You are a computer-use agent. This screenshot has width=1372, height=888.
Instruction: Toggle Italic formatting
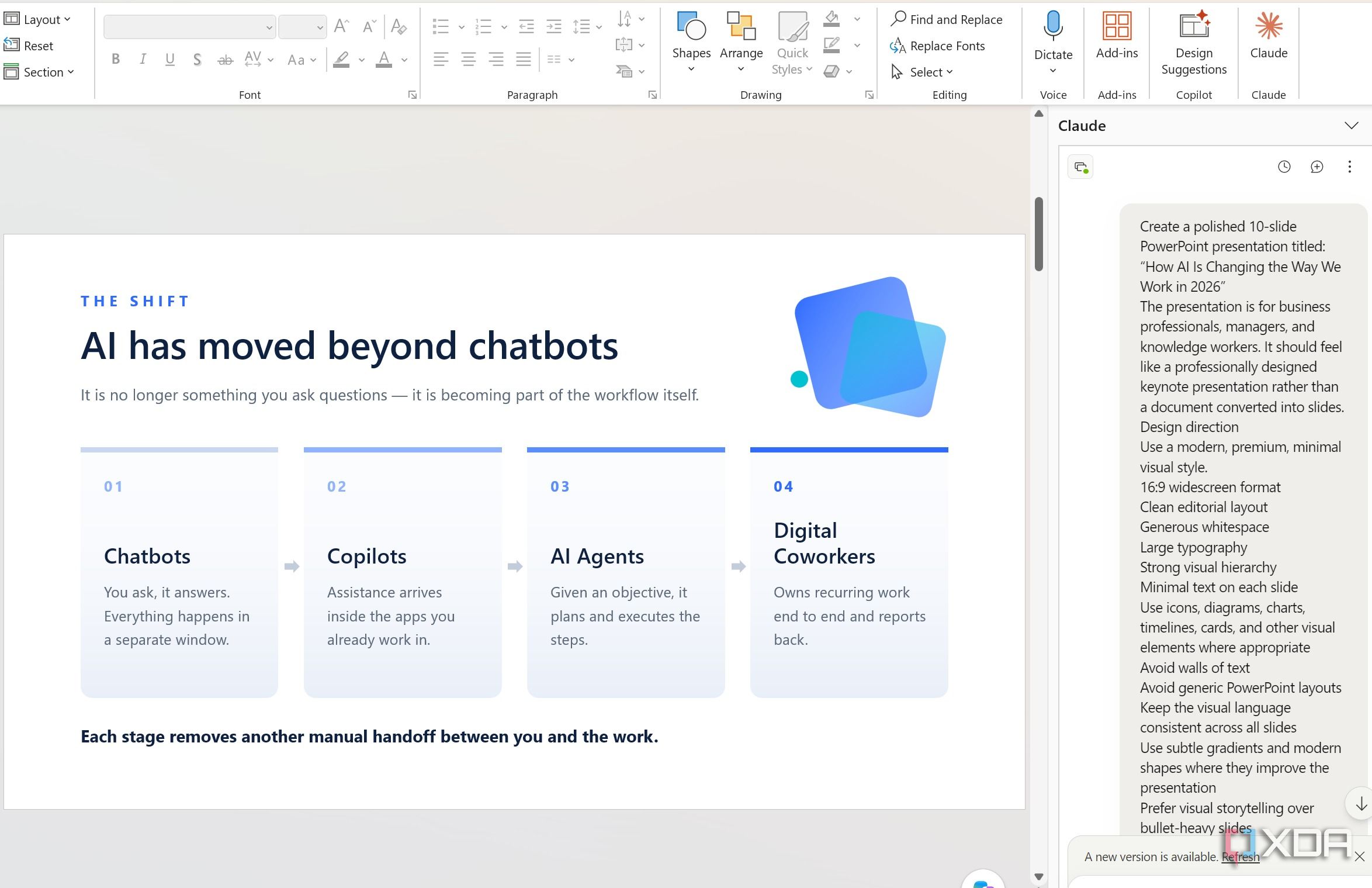pyautogui.click(x=143, y=59)
